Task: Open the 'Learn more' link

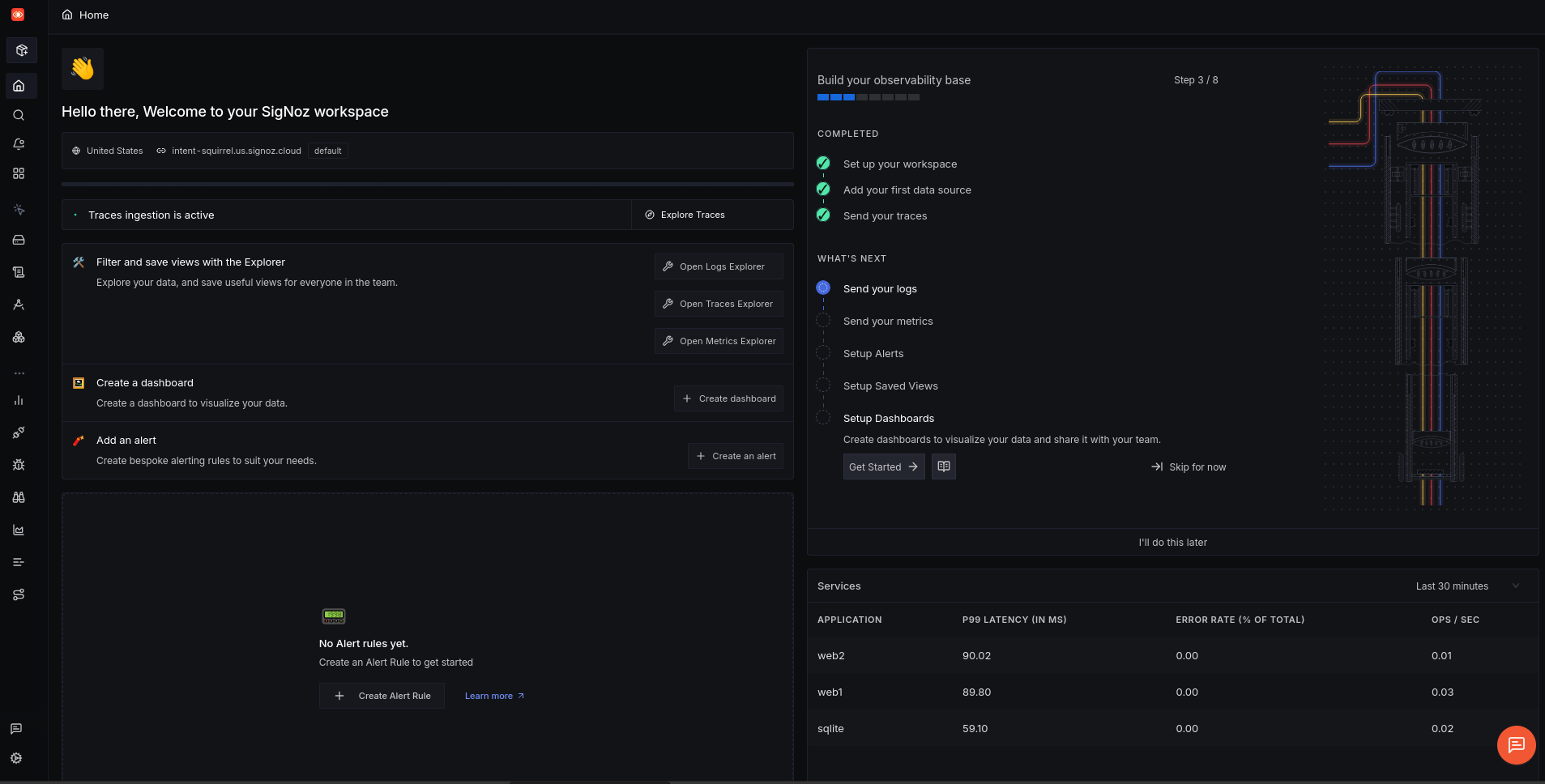Action: pyautogui.click(x=489, y=696)
